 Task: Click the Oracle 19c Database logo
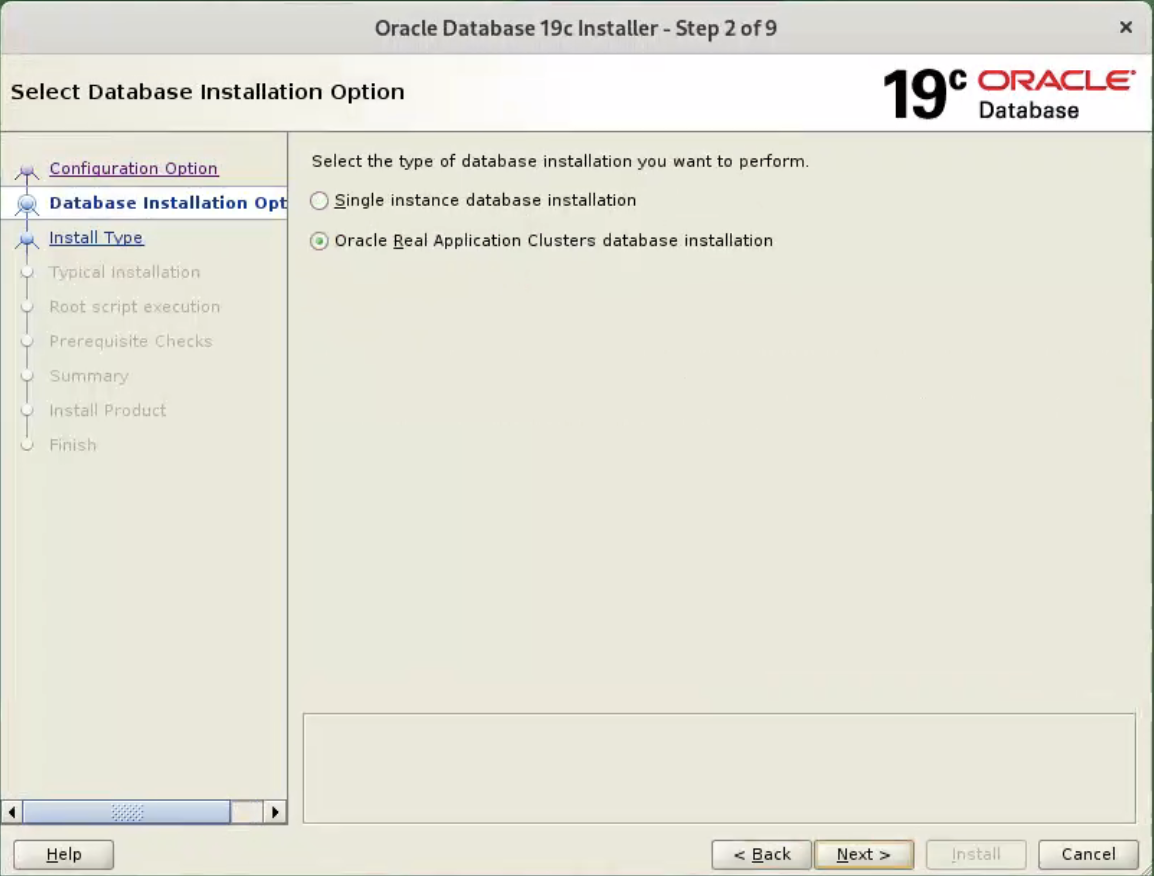pos(1009,93)
